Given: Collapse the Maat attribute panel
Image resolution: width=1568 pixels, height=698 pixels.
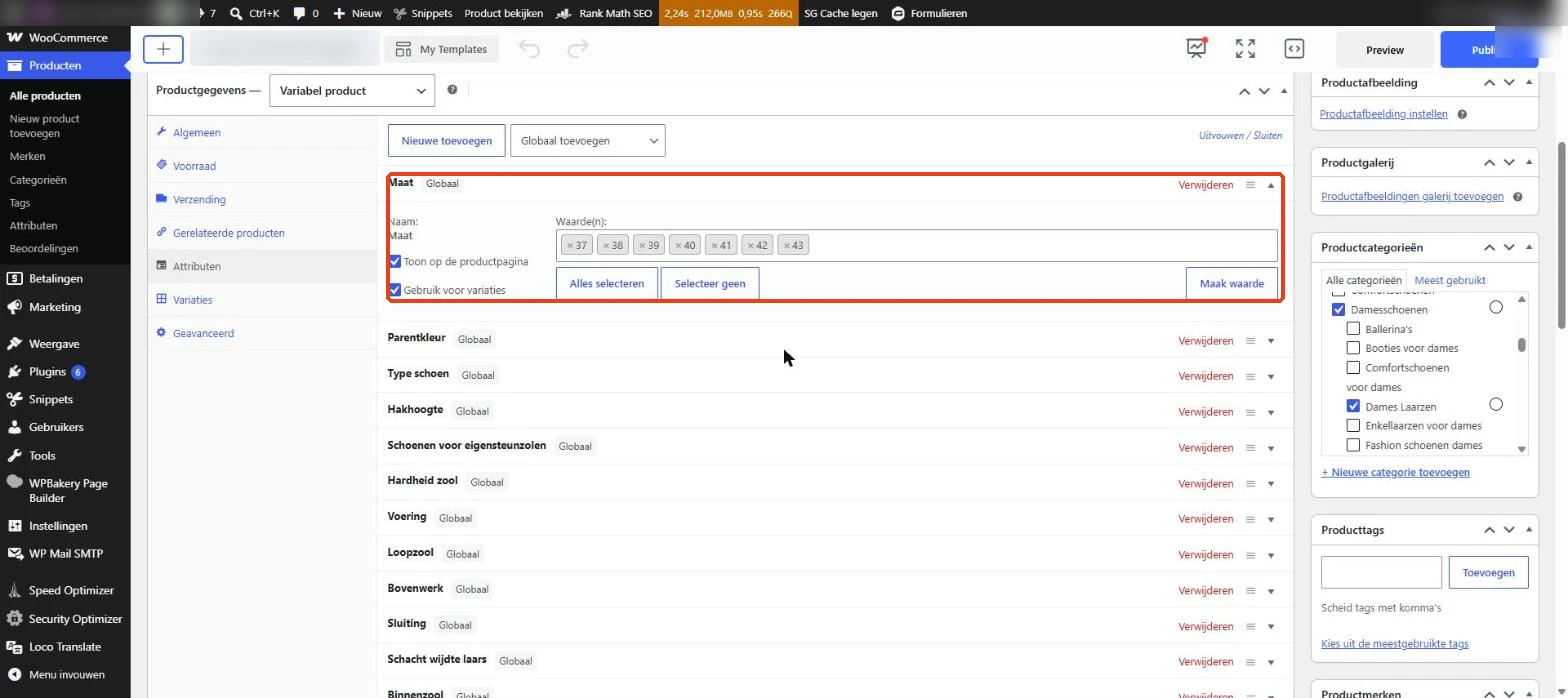Looking at the screenshot, I should [1271, 185].
